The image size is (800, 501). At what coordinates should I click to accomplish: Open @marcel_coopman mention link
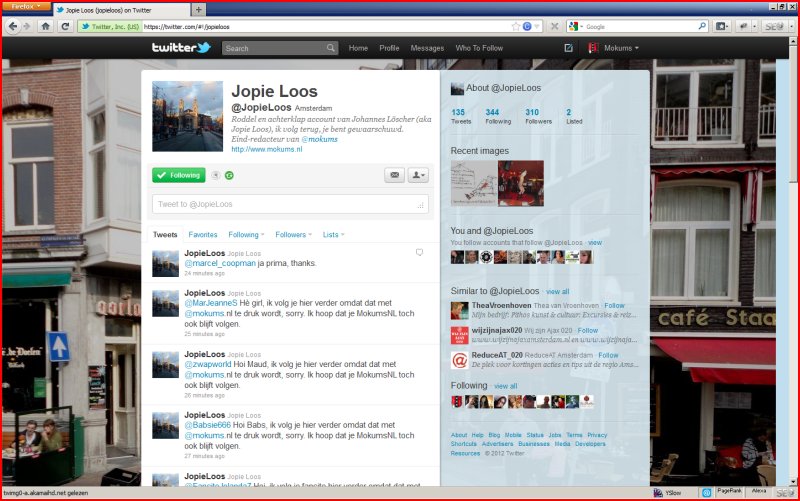[220, 263]
